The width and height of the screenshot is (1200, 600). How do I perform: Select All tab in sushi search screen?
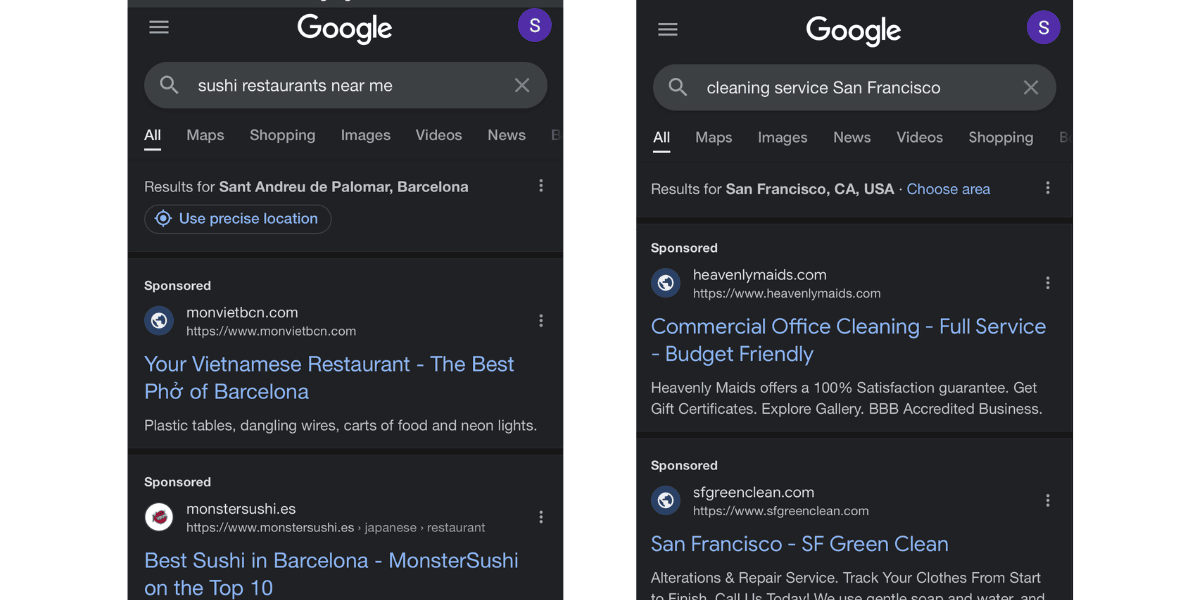[152, 135]
